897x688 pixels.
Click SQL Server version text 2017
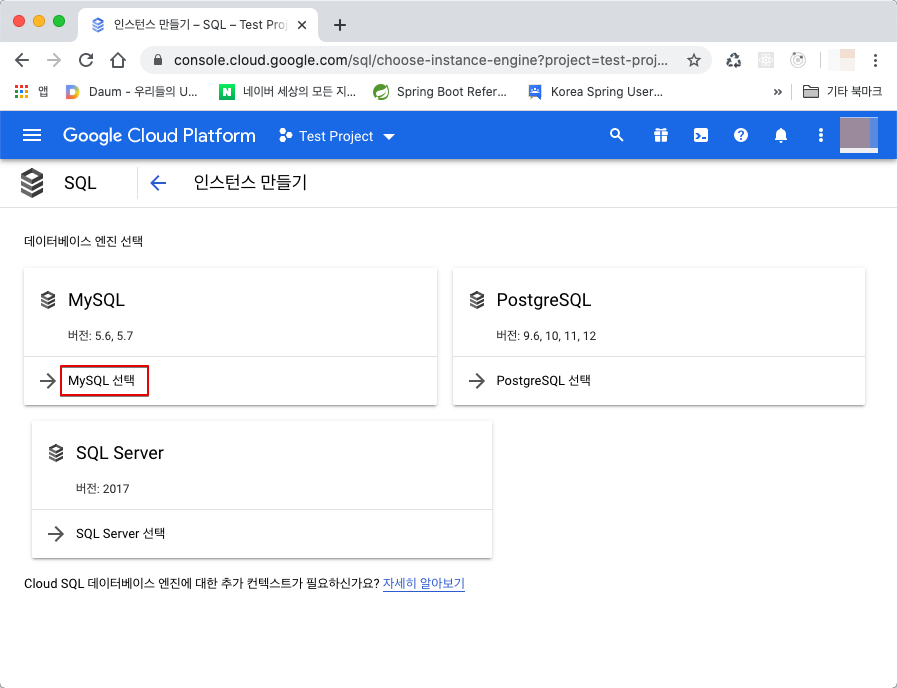pos(103,489)
